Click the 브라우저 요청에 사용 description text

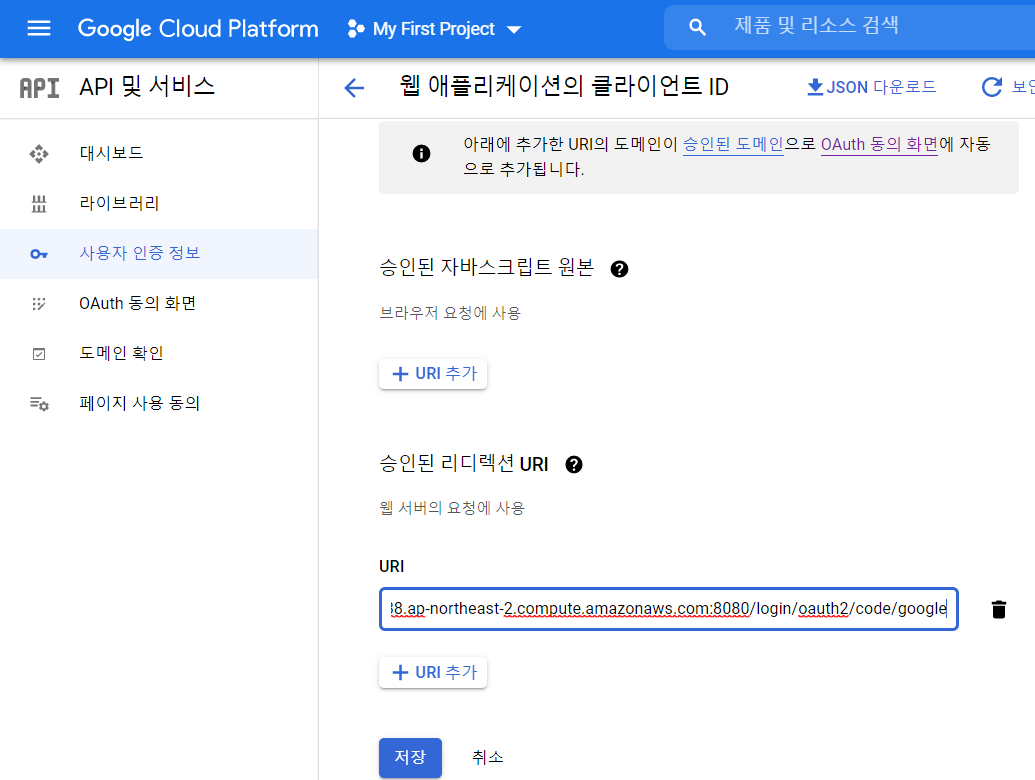[450, 313]
